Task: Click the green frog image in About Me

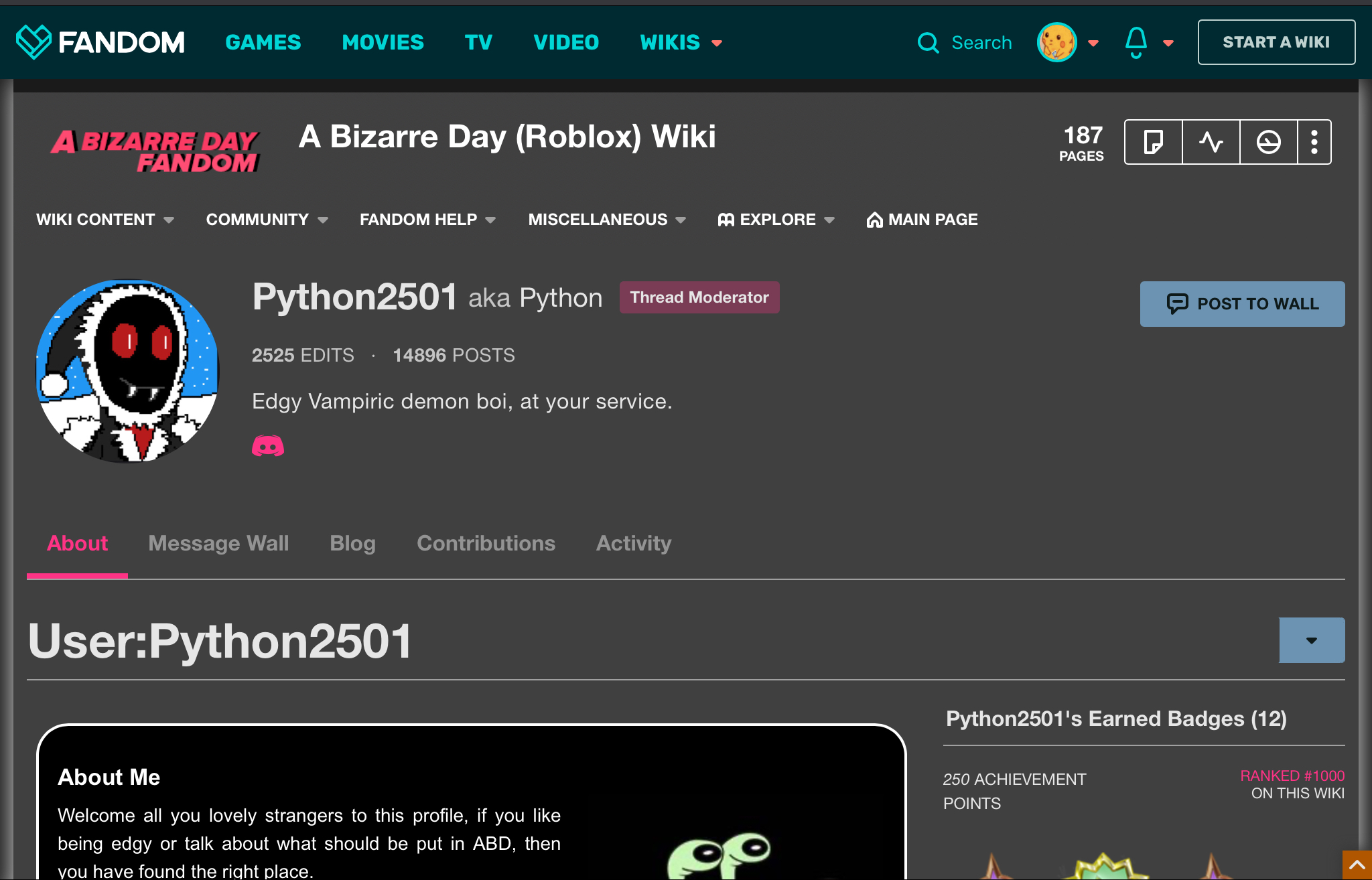Action: [x=719, y=856]
